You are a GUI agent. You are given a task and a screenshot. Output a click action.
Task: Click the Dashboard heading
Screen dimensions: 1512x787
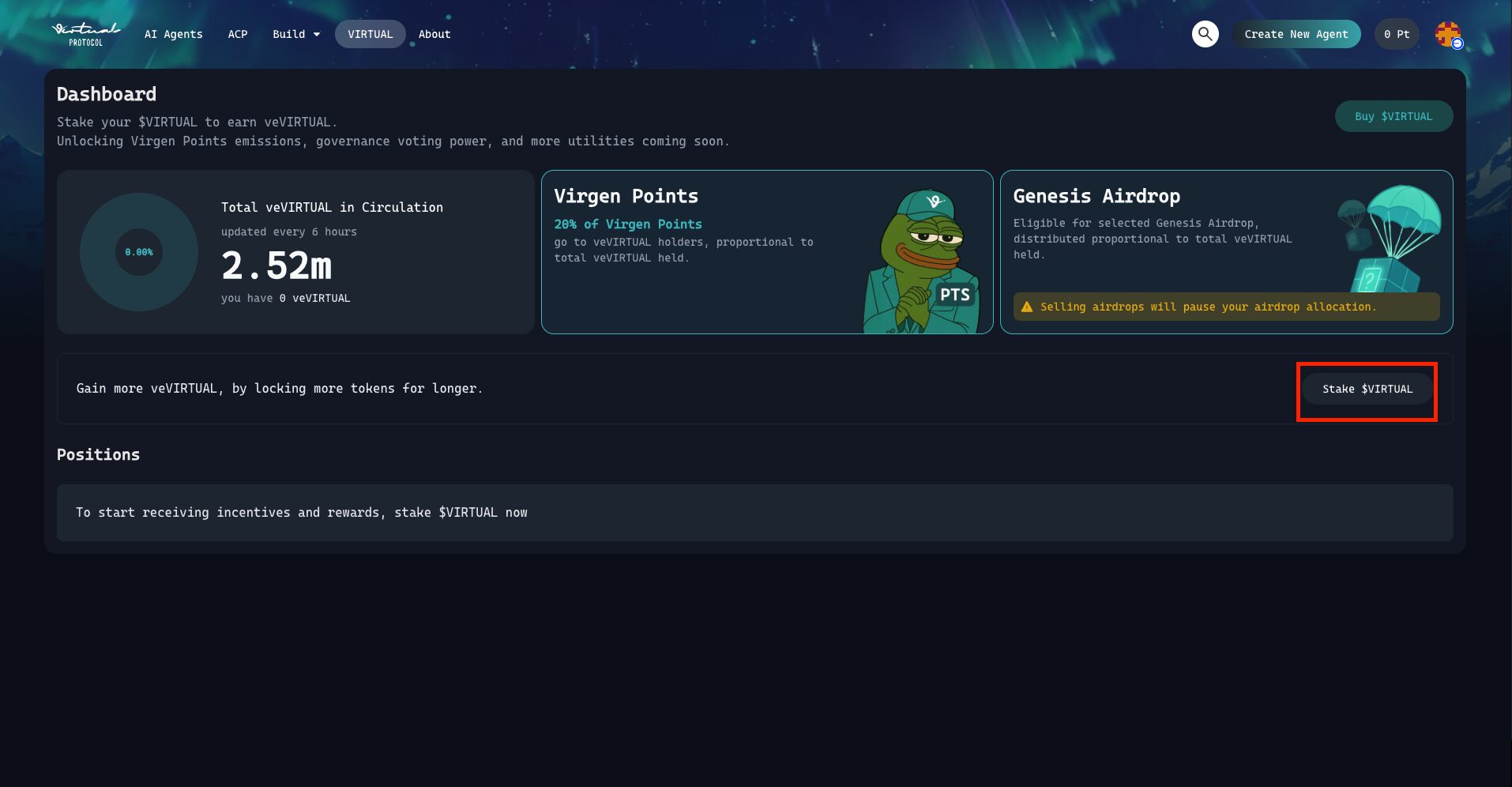coord(107,94)
